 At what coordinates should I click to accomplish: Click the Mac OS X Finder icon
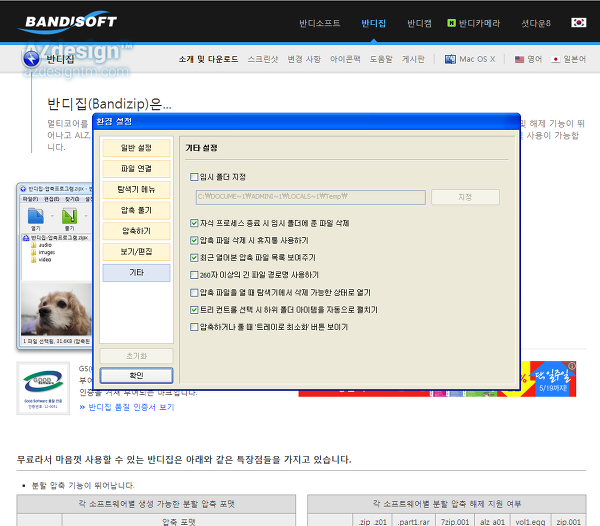pos(450,59)
